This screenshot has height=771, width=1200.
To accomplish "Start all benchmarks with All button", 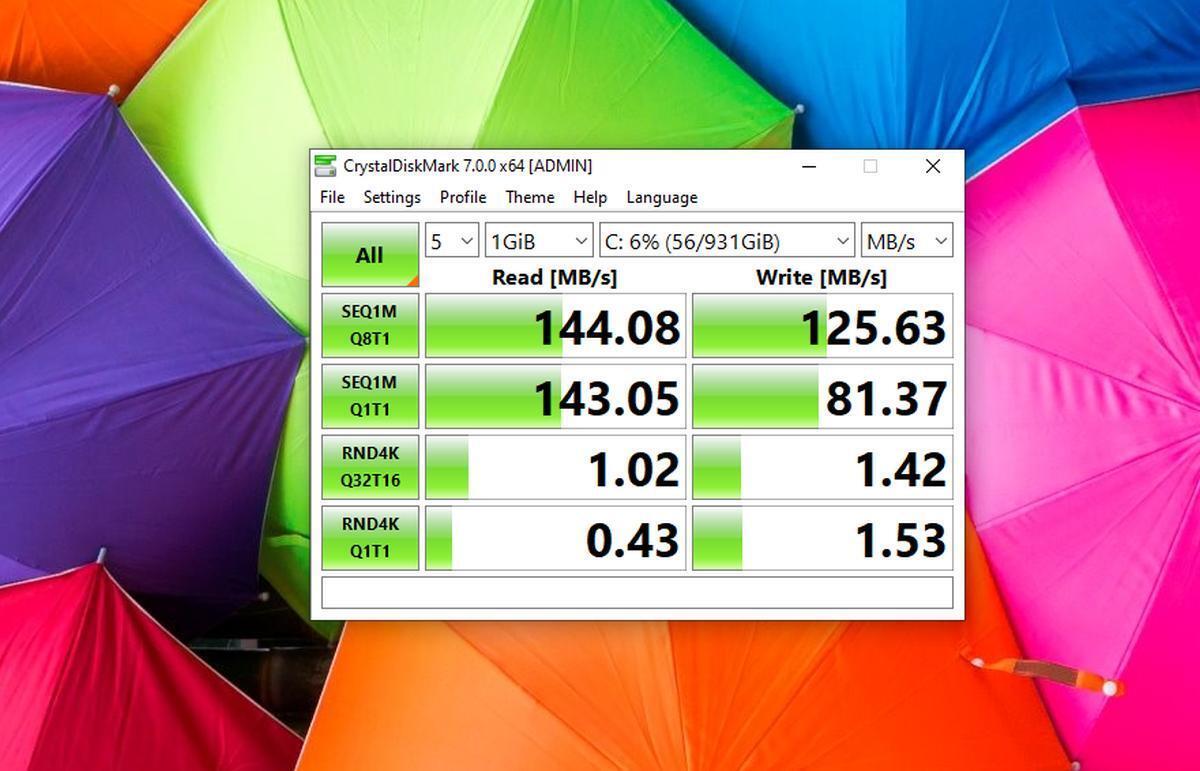I will [370, 255].
